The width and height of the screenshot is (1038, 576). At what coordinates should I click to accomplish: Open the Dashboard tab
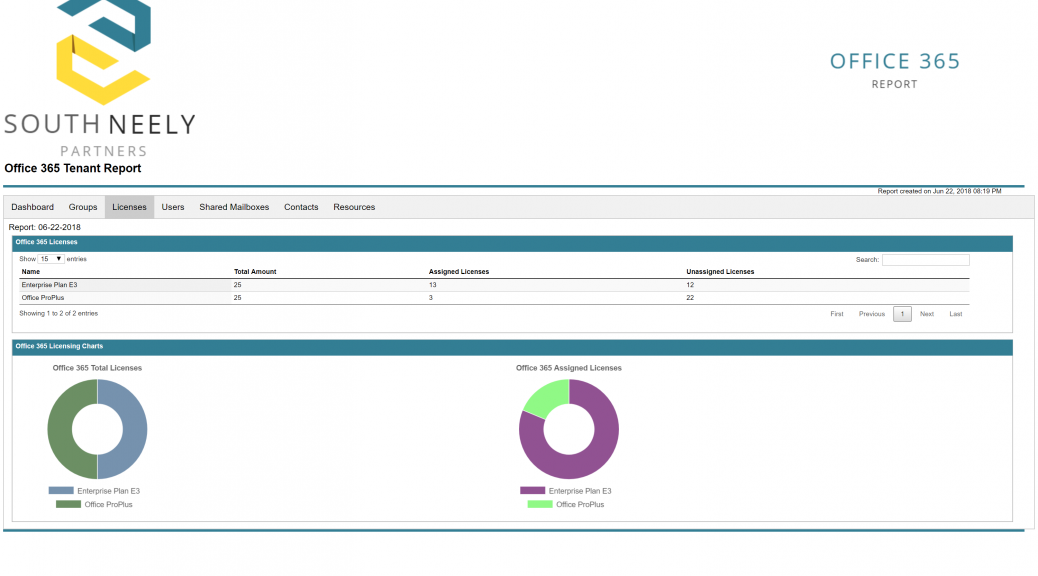[32, 207]
